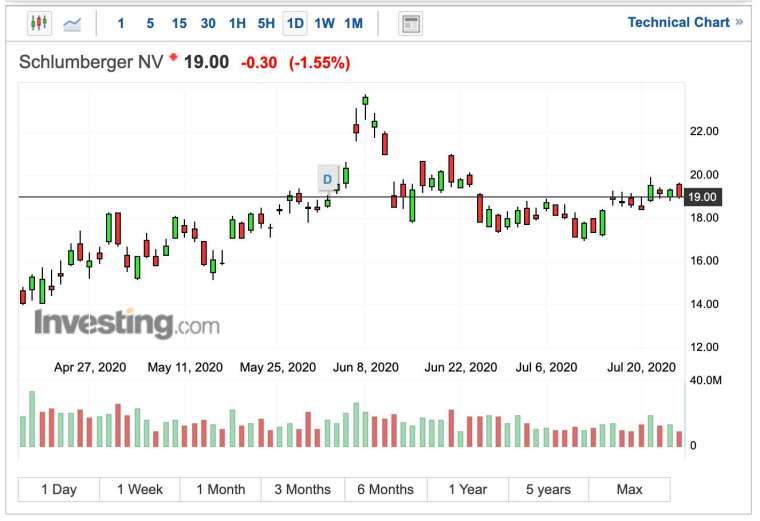
Task: Click the D dividend marker on chart
Action: (x=328, y=179)
